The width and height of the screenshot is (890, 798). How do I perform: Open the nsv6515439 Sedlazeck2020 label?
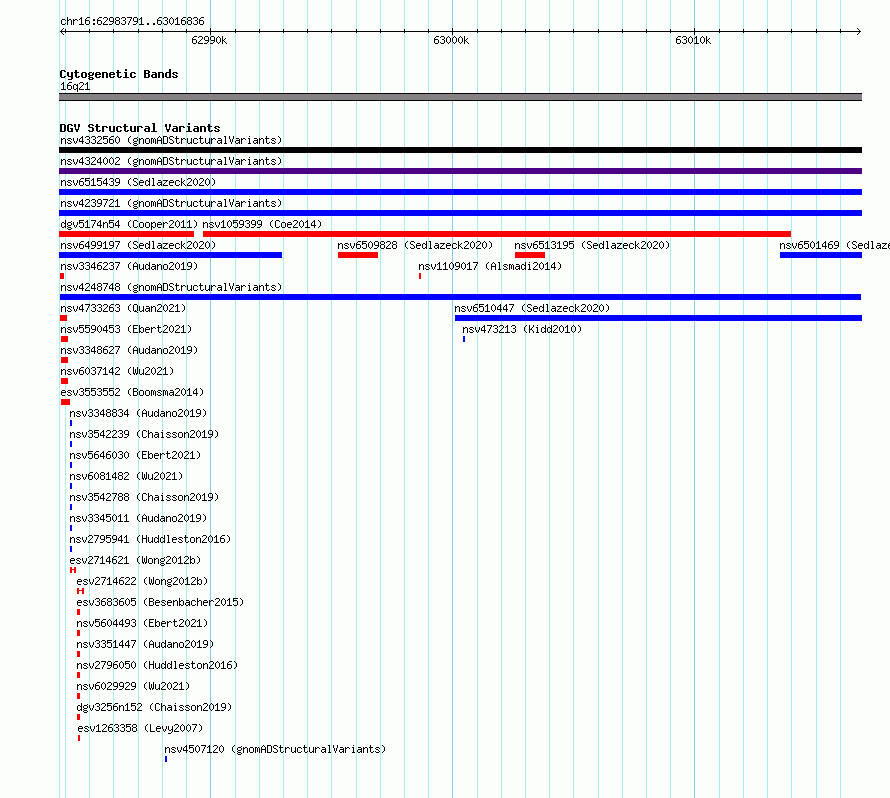click(138, 182)
